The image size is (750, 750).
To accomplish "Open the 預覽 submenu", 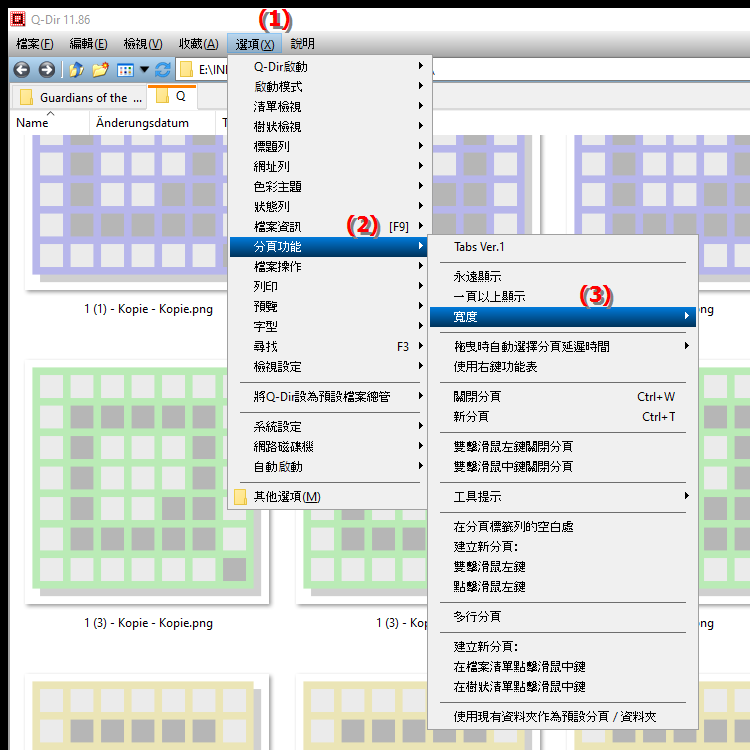I will click(x=329, y=307).
